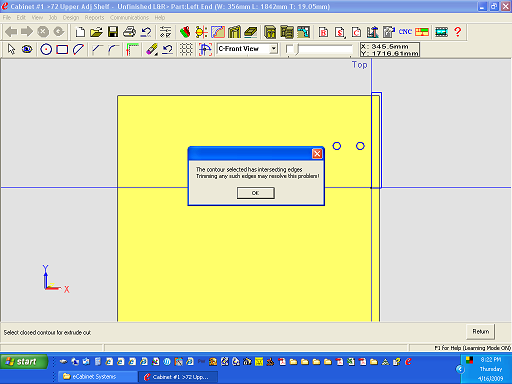Open the Design menu

tap(71, 17)
